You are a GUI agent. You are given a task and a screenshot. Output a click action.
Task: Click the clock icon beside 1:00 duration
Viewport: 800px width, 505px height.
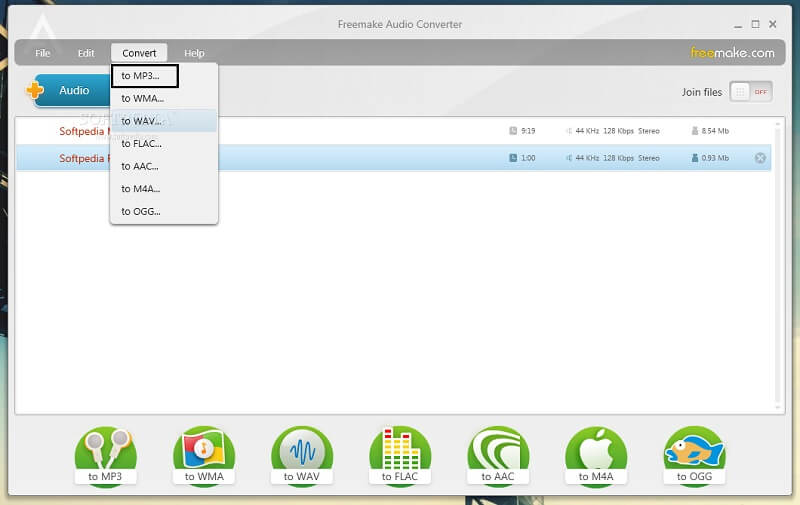tap(513, 158)
